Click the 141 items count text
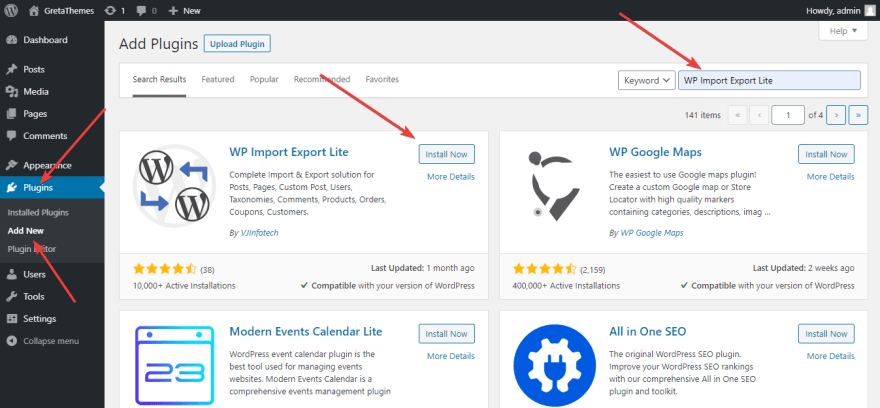 (x=702, y=115)
